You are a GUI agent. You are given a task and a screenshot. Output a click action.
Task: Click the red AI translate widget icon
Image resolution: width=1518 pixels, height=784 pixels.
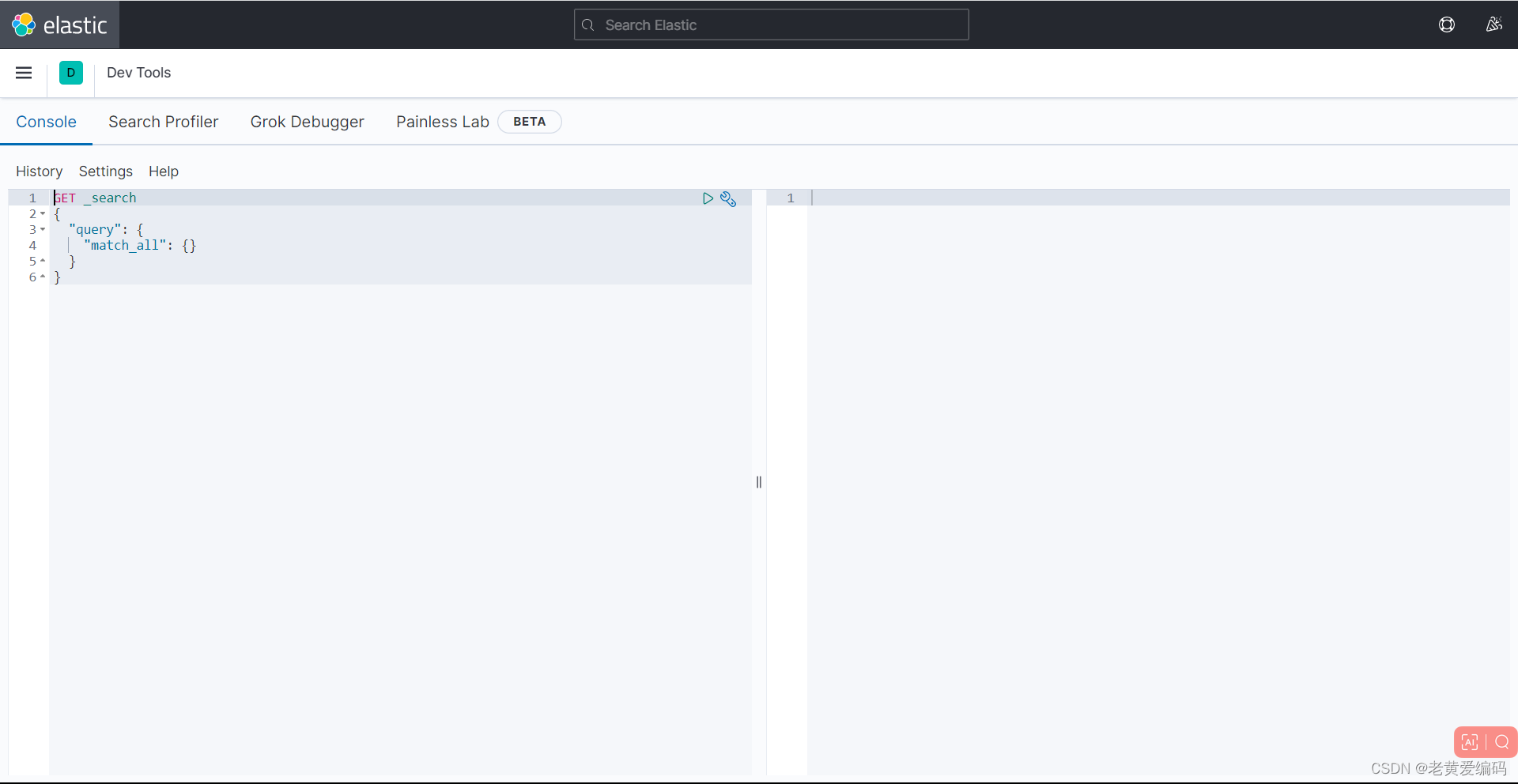(x=1470, y=742)
